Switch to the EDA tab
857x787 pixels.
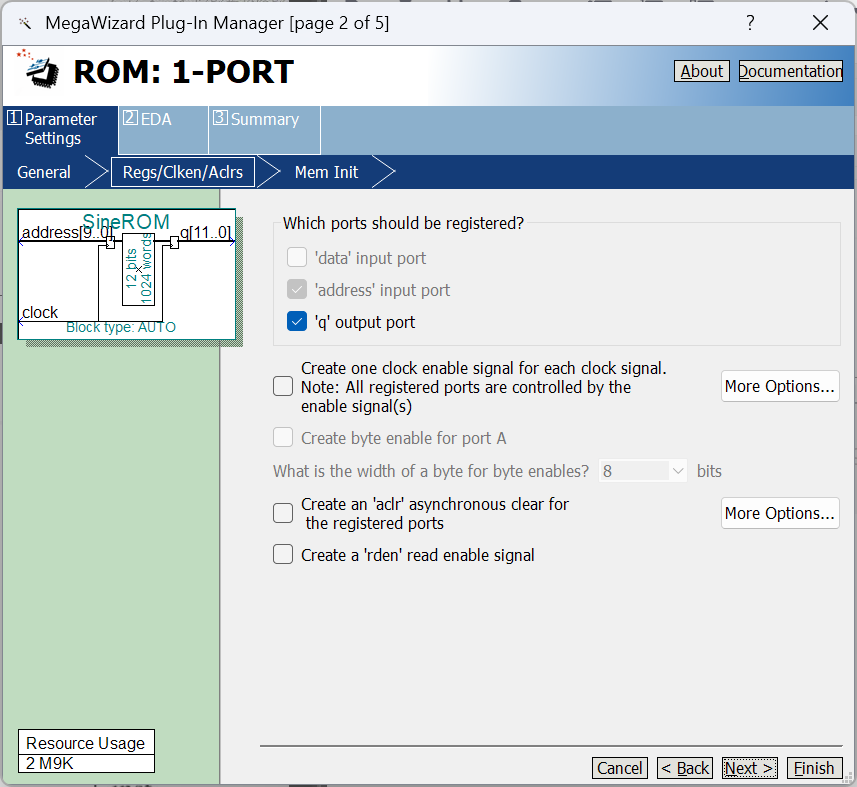[x=163, y=130]
